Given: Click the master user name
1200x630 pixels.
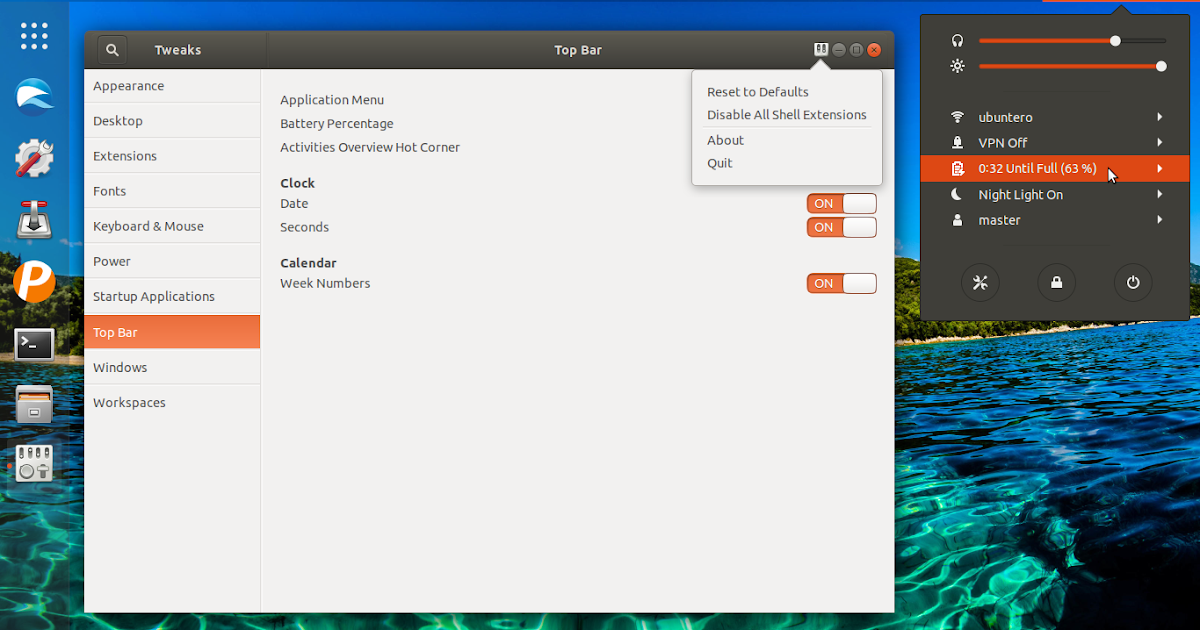Looking at the screenshot, I should (999, 220).
